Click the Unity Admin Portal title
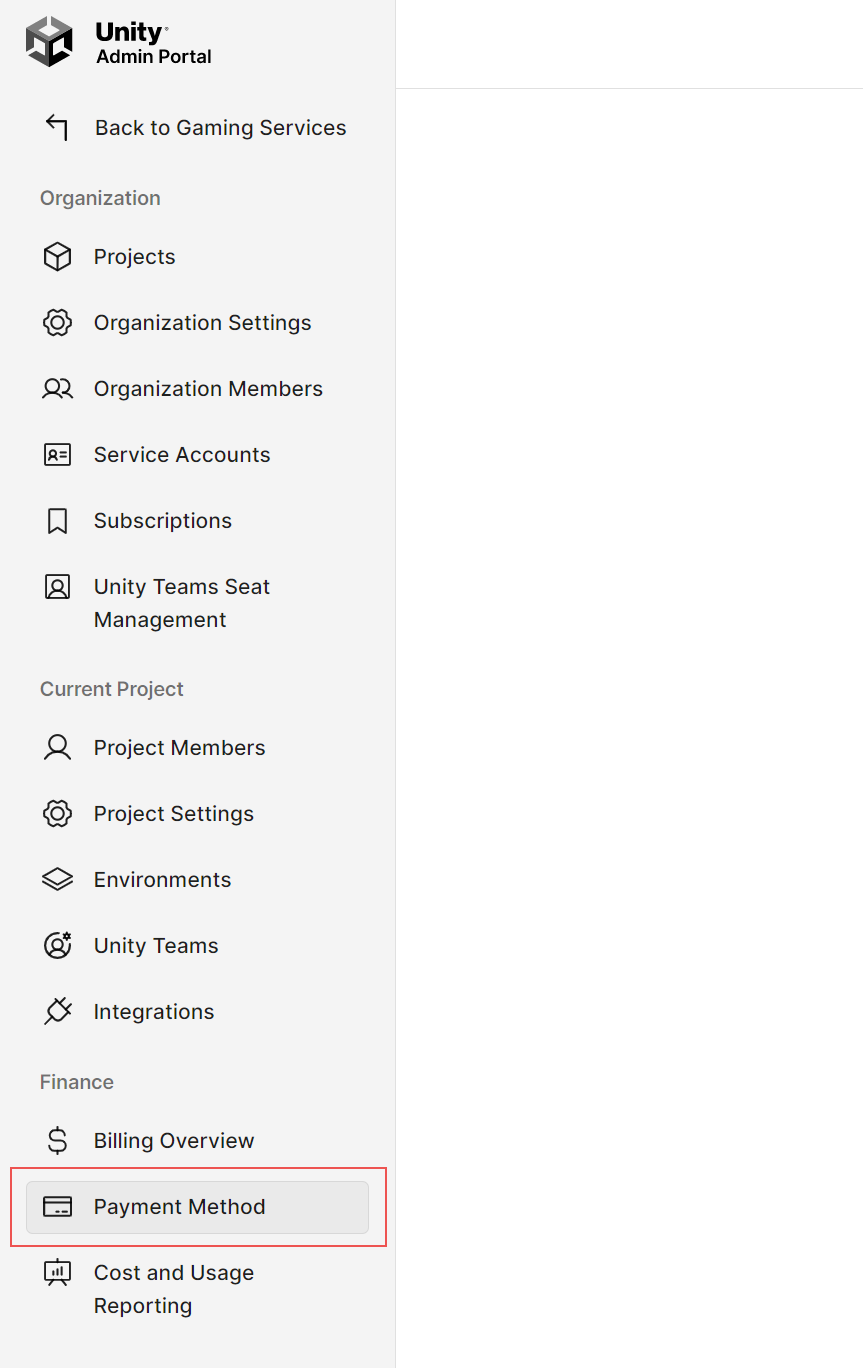The height and width of the screenshot is (1368, 863). coord(154,43)
